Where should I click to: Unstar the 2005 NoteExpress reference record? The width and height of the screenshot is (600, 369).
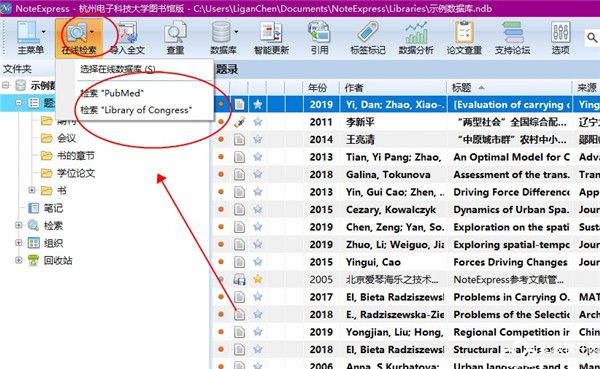[x=258, y=279]
